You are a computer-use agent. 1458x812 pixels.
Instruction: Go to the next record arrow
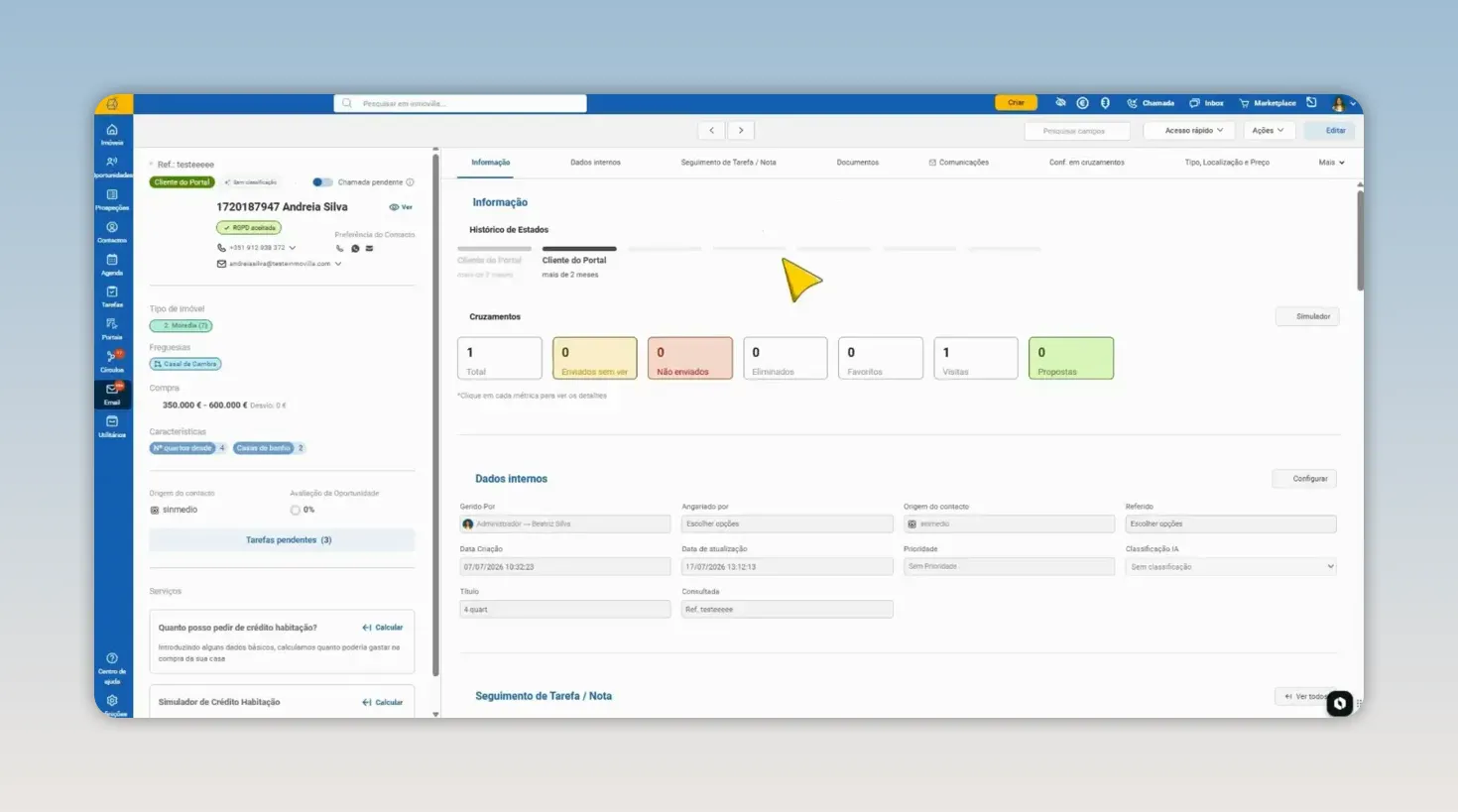pos(741,130)
